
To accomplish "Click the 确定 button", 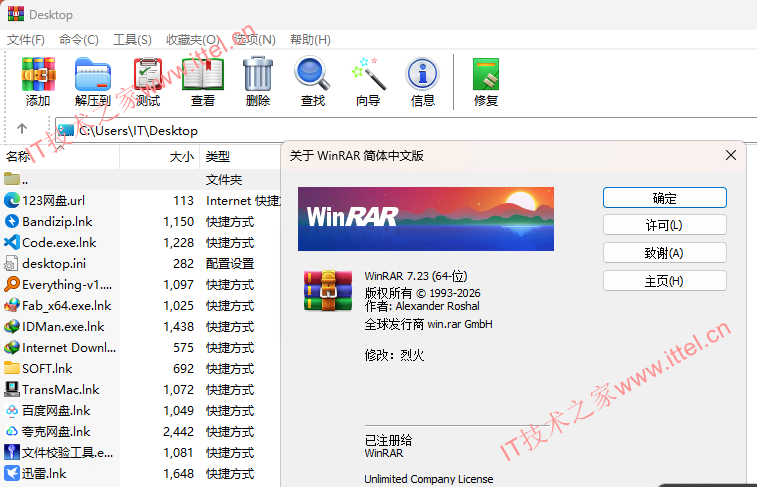I will coord(664,198).
